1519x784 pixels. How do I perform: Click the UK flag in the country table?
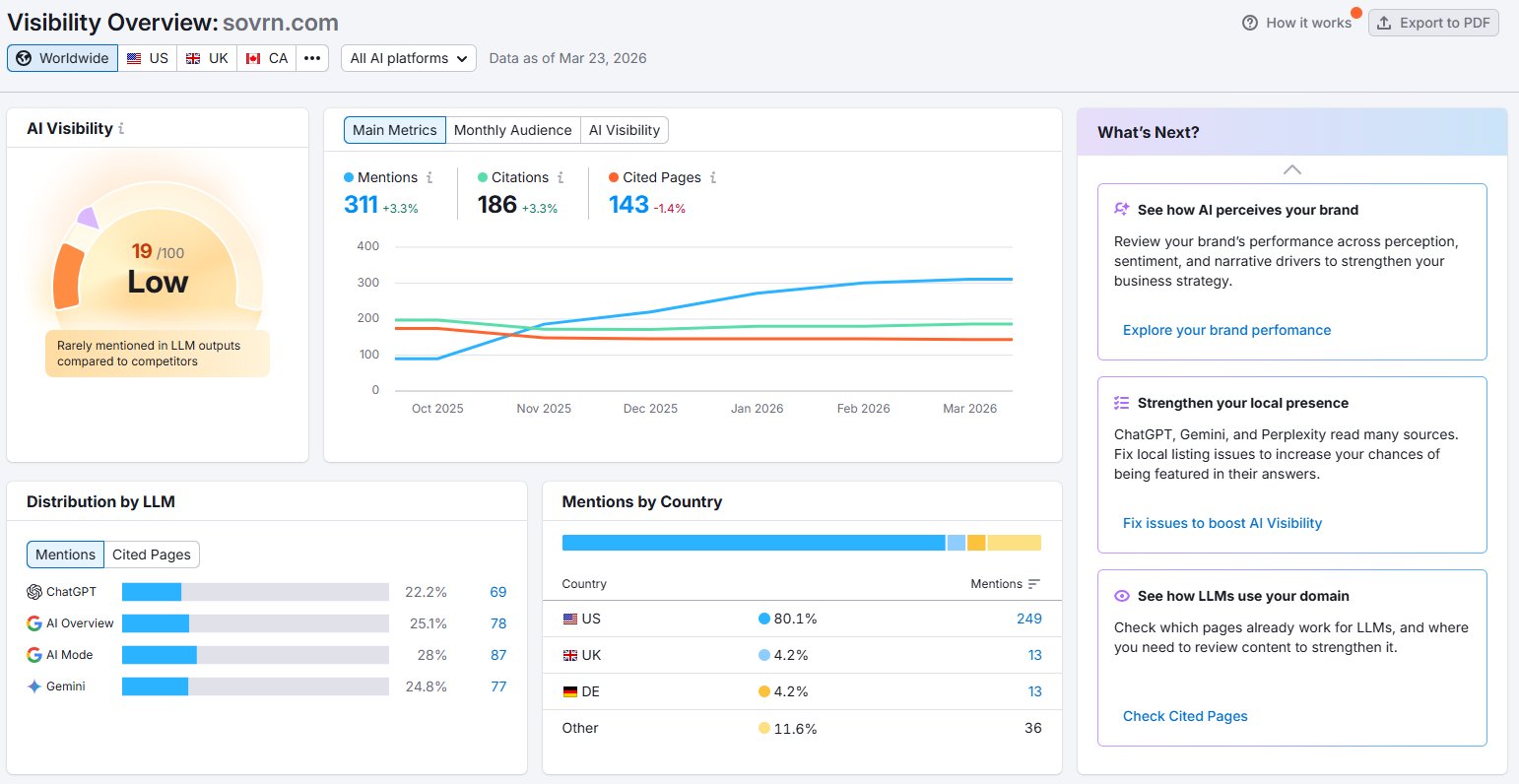(570, 655)
